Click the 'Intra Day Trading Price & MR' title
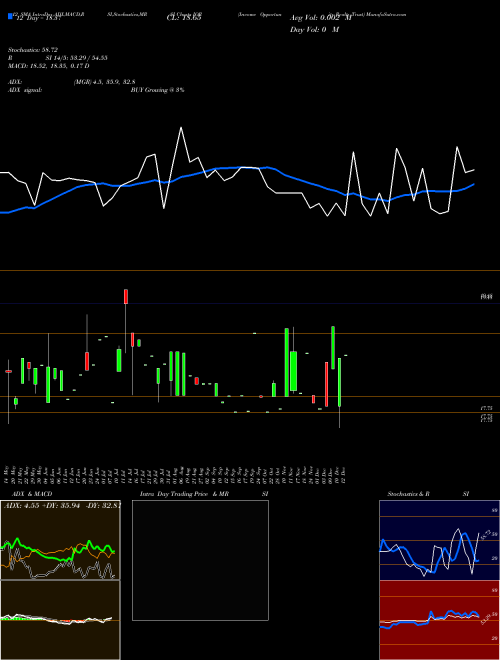The image size is (500, 660). tap(184, 494)
